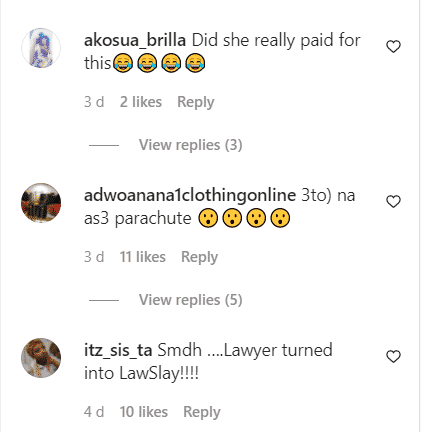The width and height of the screenshot is (421, 432).
Task: Expand View replies (5) under adwoanana1clothingonline
Action: [190, 300]
